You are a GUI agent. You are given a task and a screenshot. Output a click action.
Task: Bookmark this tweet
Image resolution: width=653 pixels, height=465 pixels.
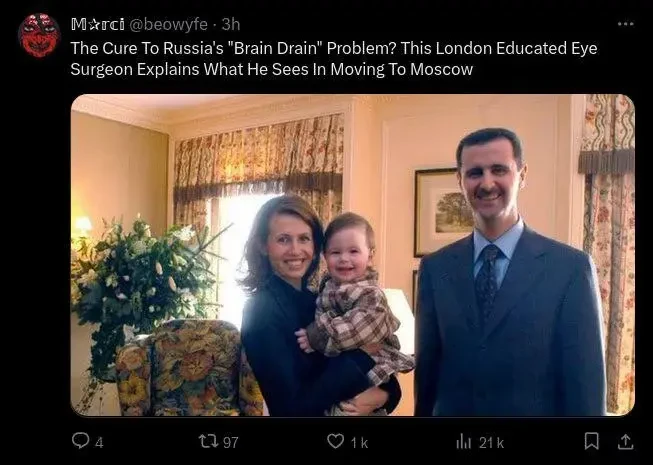click(x=592, y=441)
